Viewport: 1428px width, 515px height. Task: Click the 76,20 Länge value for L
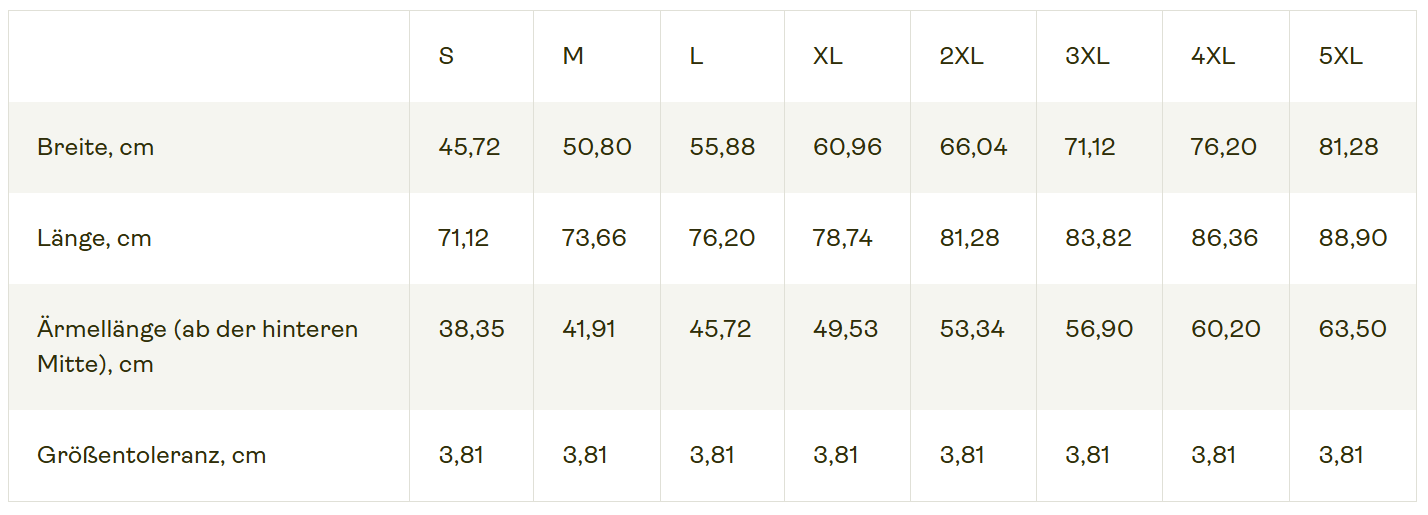722,239
